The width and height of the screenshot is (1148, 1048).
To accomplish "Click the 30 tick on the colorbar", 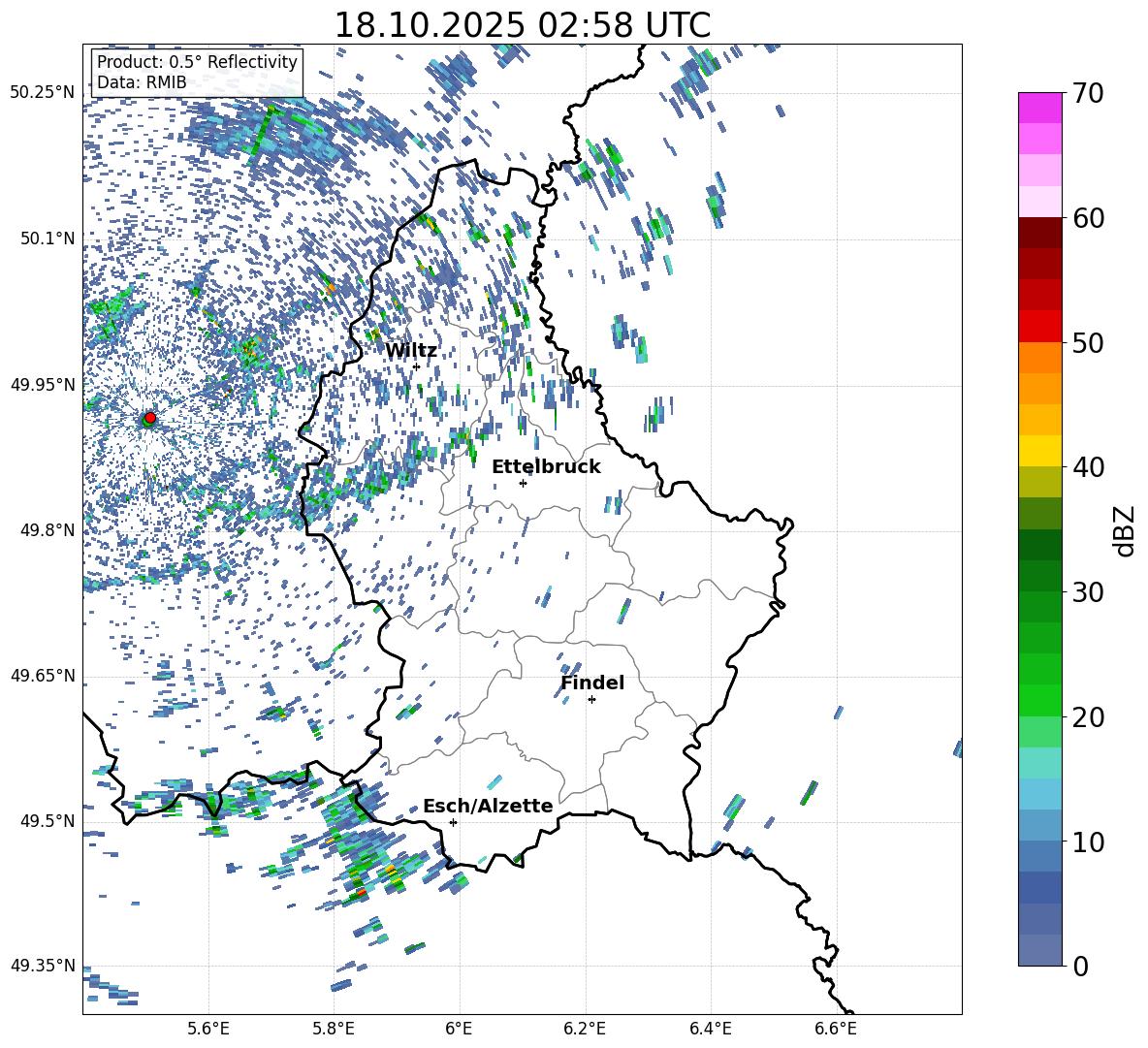I will tap(1088, 592).
